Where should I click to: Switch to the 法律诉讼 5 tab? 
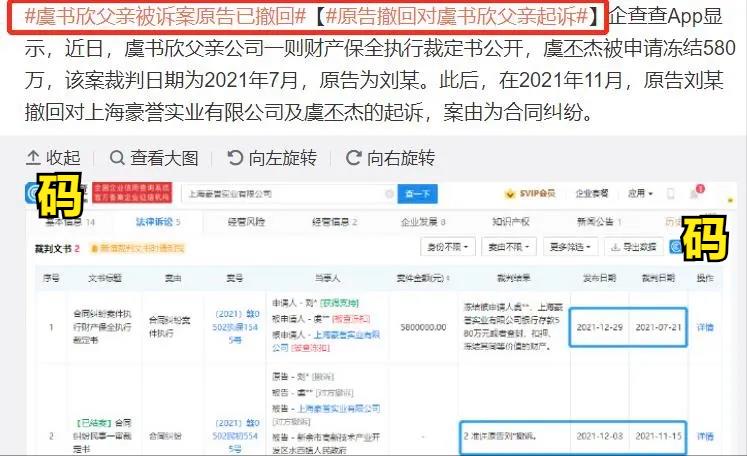click(x=158, y=222)
